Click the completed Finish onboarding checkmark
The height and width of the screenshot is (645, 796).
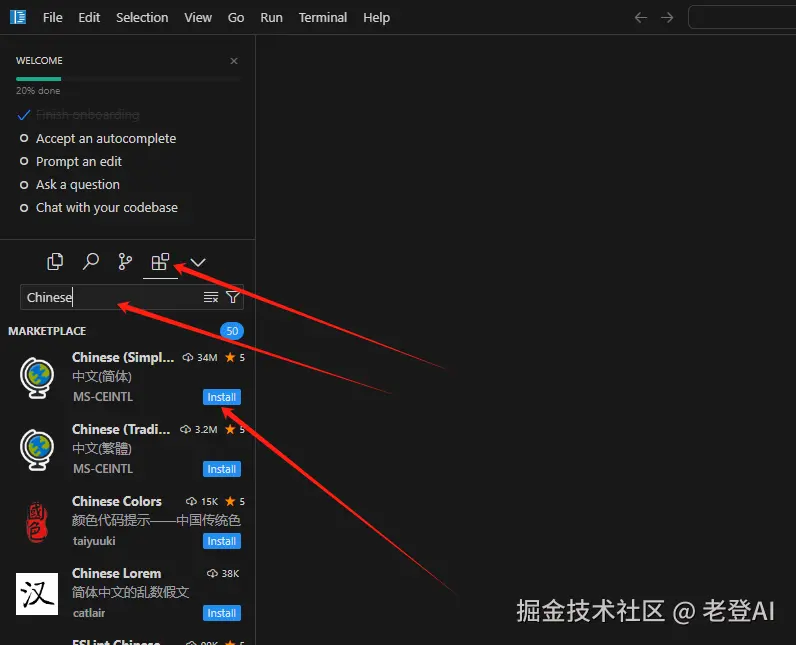tap(24, 115)
